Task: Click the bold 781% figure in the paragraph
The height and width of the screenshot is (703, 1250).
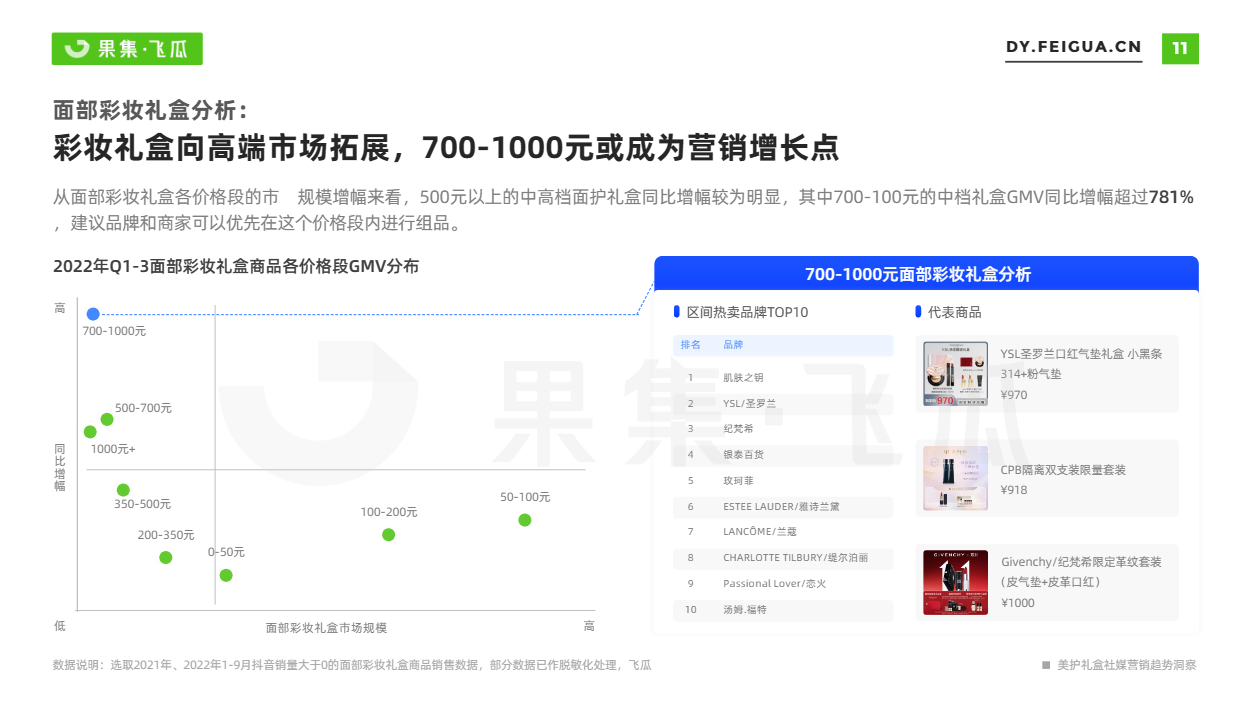Action: [x=1171, y=197]
